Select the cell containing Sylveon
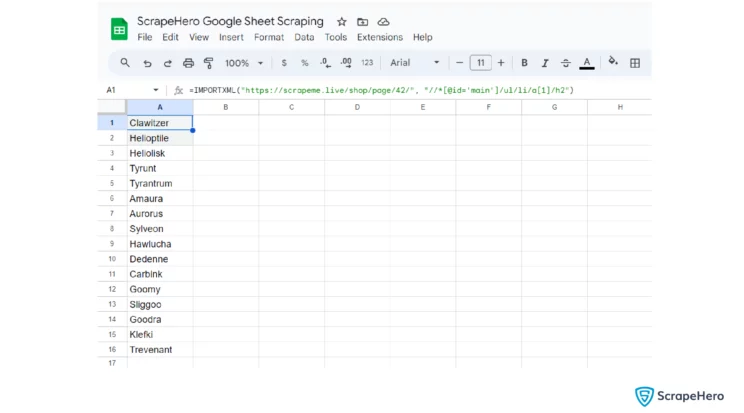The width and height of the screenshot is (744, 413). (160, 229)
